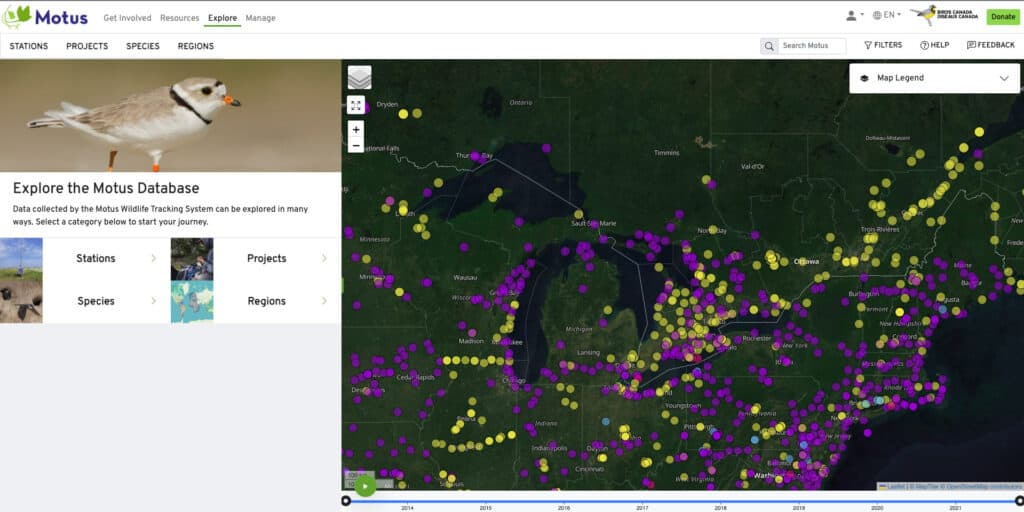This screenshot has height=512, width=1024.
Task: Toggle fullscreen map view
Action: click(356, 105)
